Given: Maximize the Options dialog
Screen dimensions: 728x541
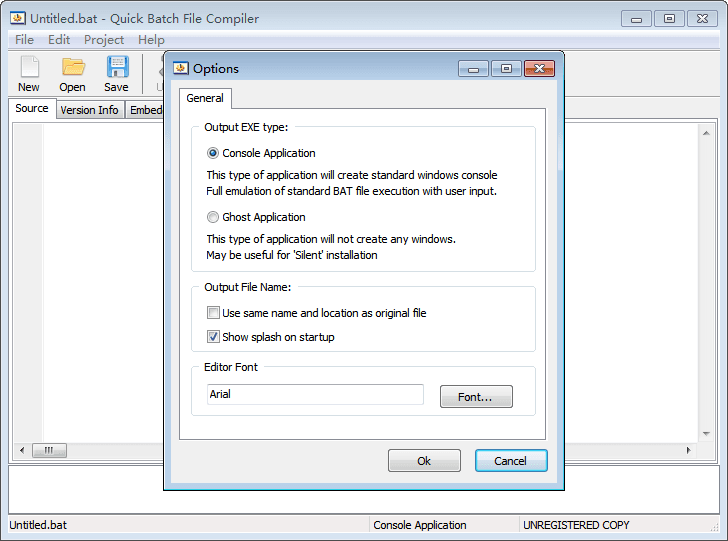Looking at the screenshot, I should coord(506,69).
